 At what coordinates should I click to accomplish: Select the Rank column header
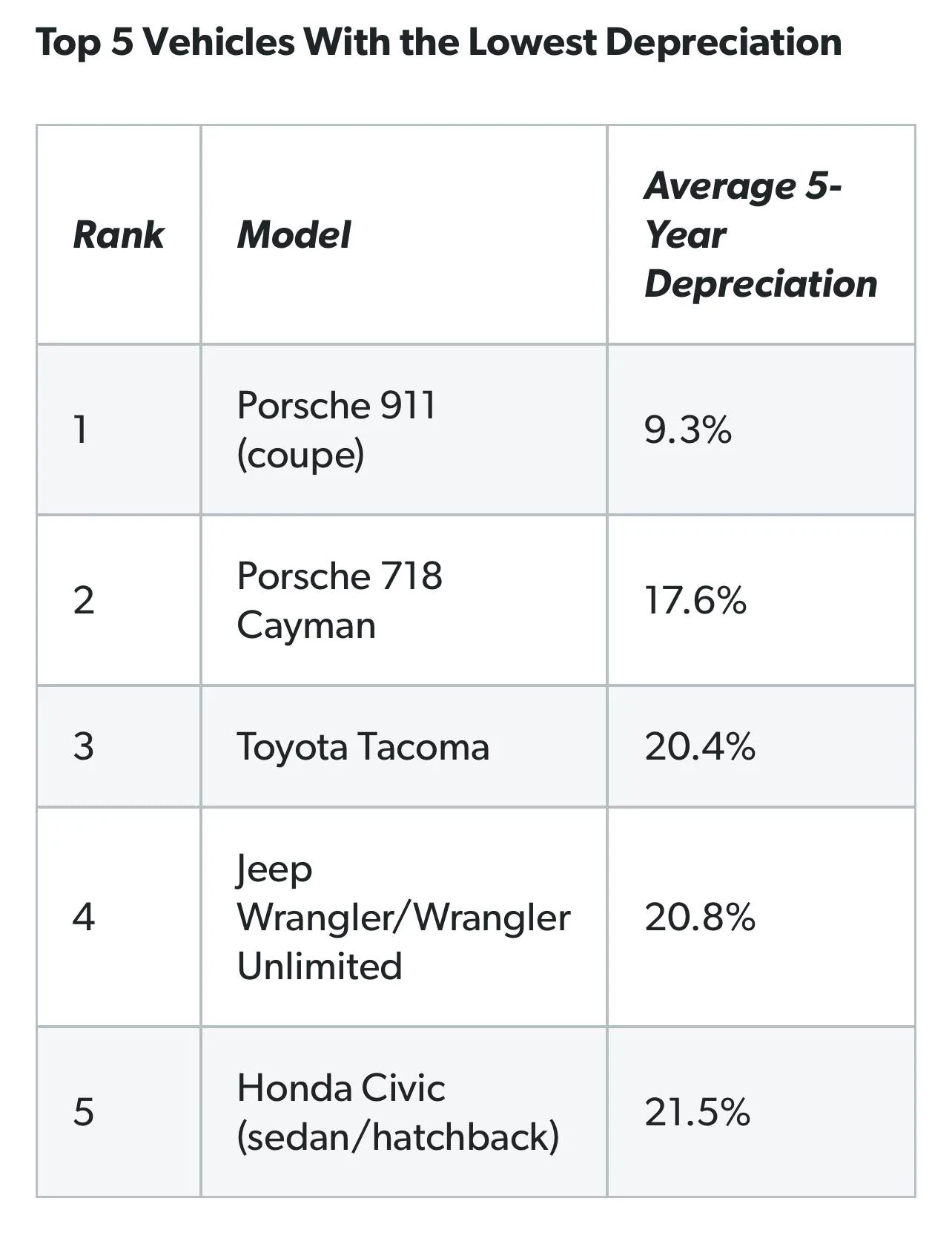click(x=119, y=235)
